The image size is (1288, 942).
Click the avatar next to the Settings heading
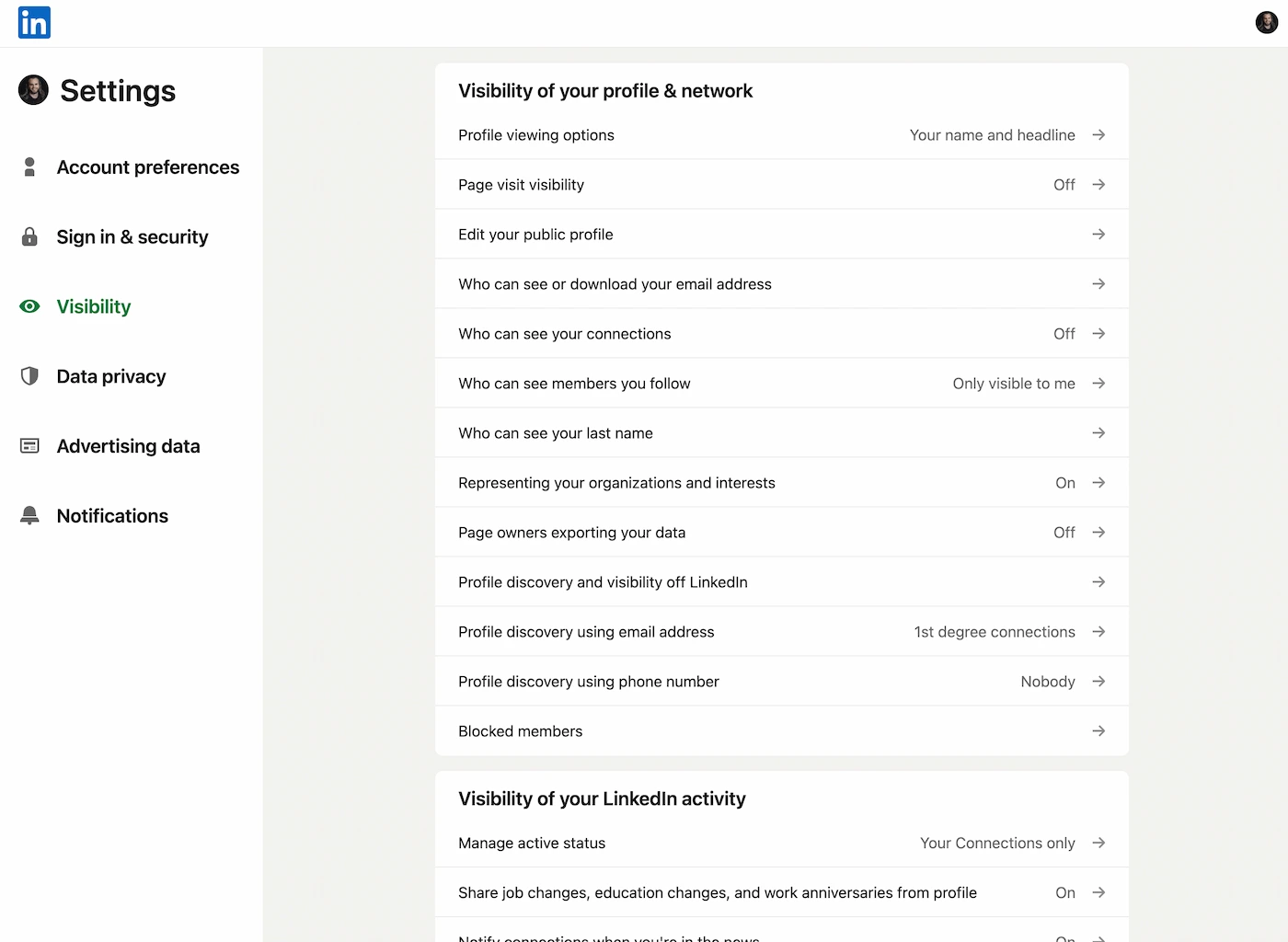pos(32,90)
